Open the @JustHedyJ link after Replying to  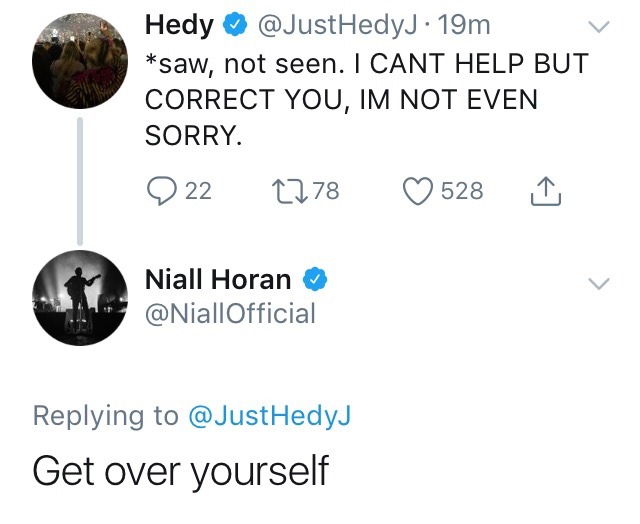pos(271,416)
